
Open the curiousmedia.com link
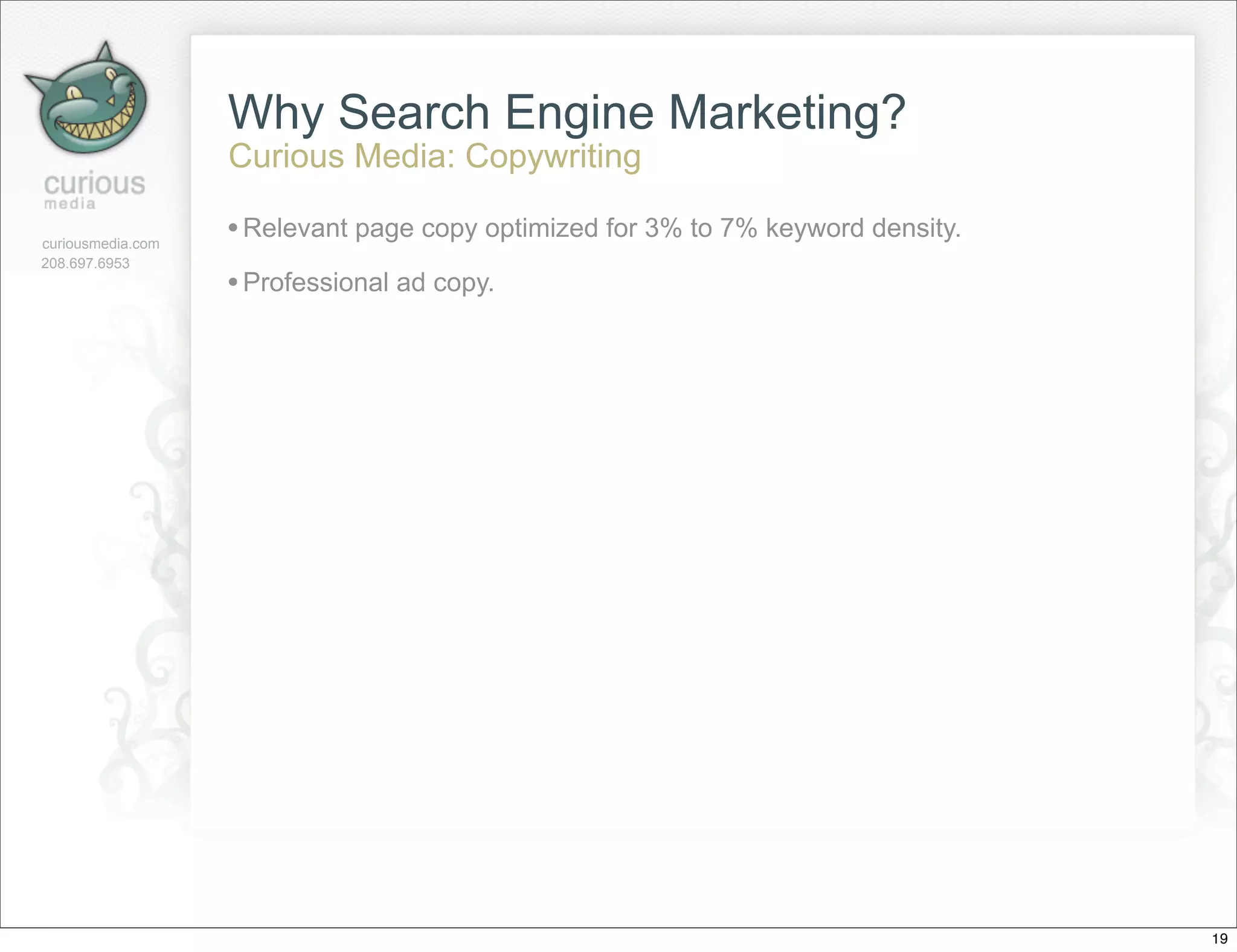(x=100, y=243)
